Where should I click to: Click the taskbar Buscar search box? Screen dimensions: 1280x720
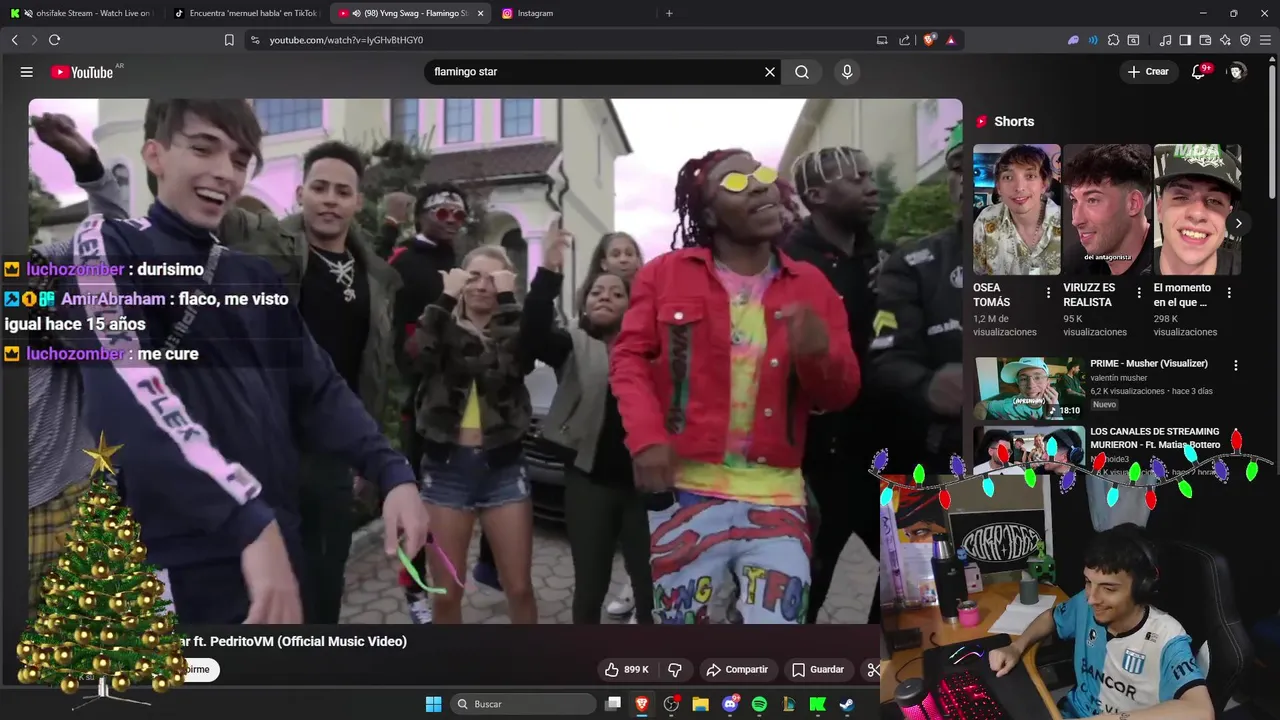(523, 704)
